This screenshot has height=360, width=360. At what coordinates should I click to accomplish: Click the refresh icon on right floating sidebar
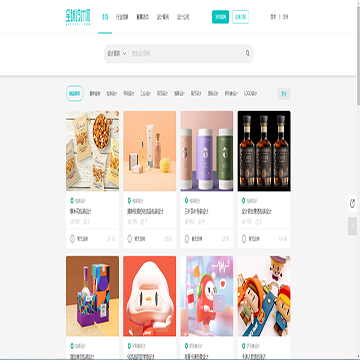pos(352,204)
